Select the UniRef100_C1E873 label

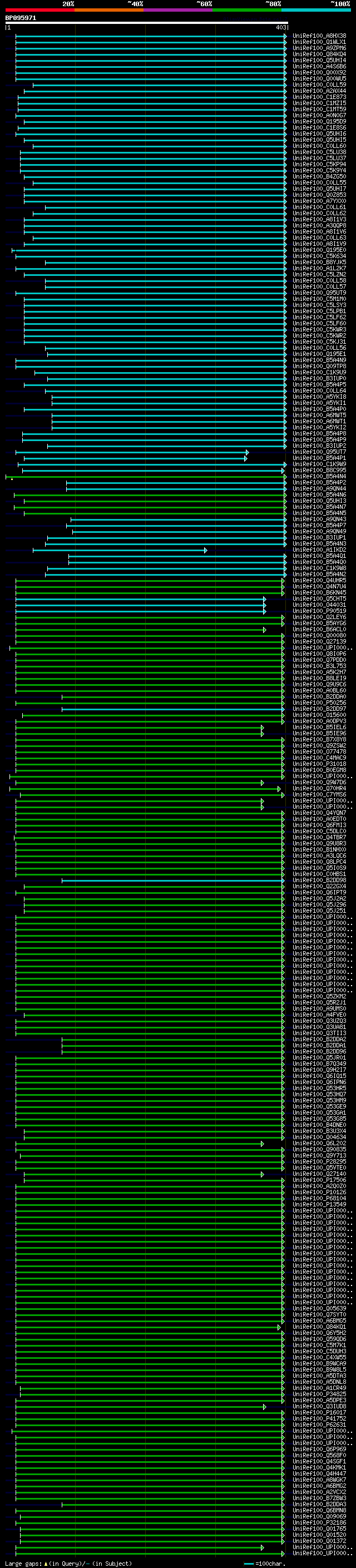[319, 97]
